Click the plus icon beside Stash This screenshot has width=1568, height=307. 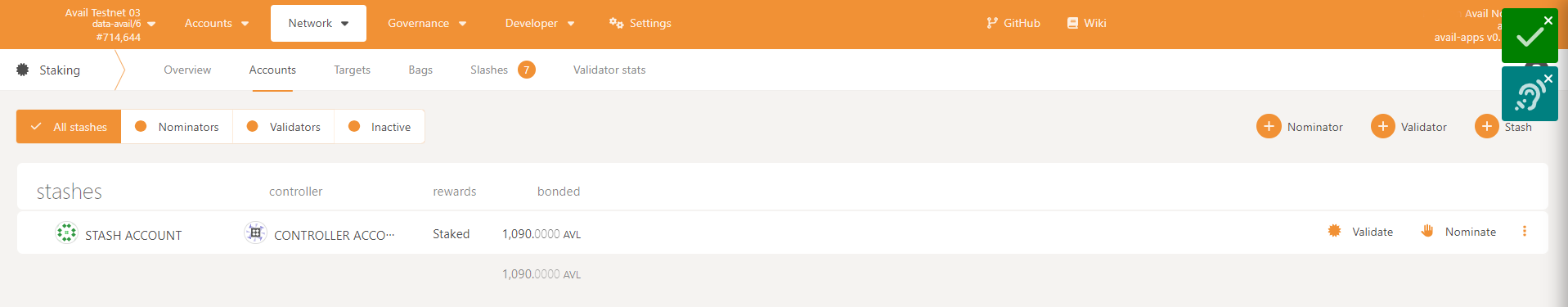tap(1486, 126)
